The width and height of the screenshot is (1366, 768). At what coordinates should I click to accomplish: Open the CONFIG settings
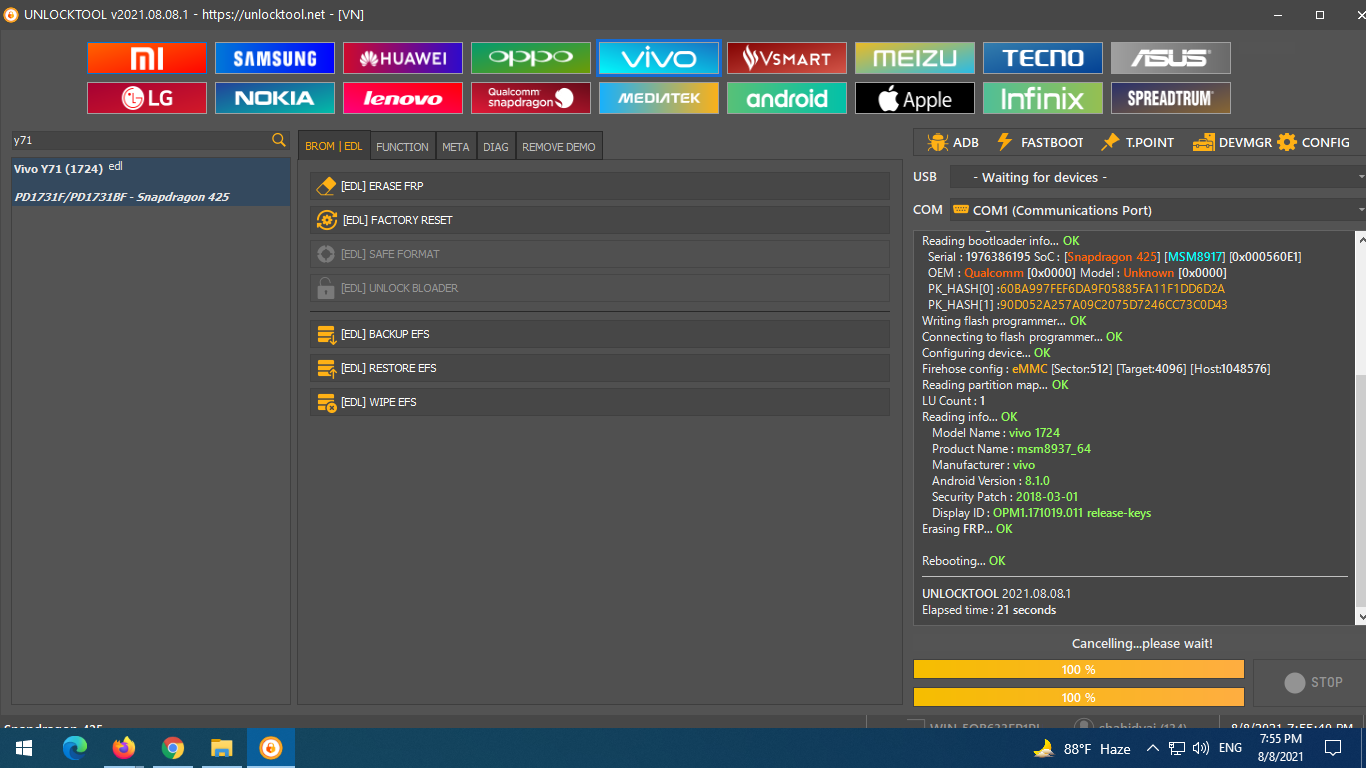point(1314,142)
